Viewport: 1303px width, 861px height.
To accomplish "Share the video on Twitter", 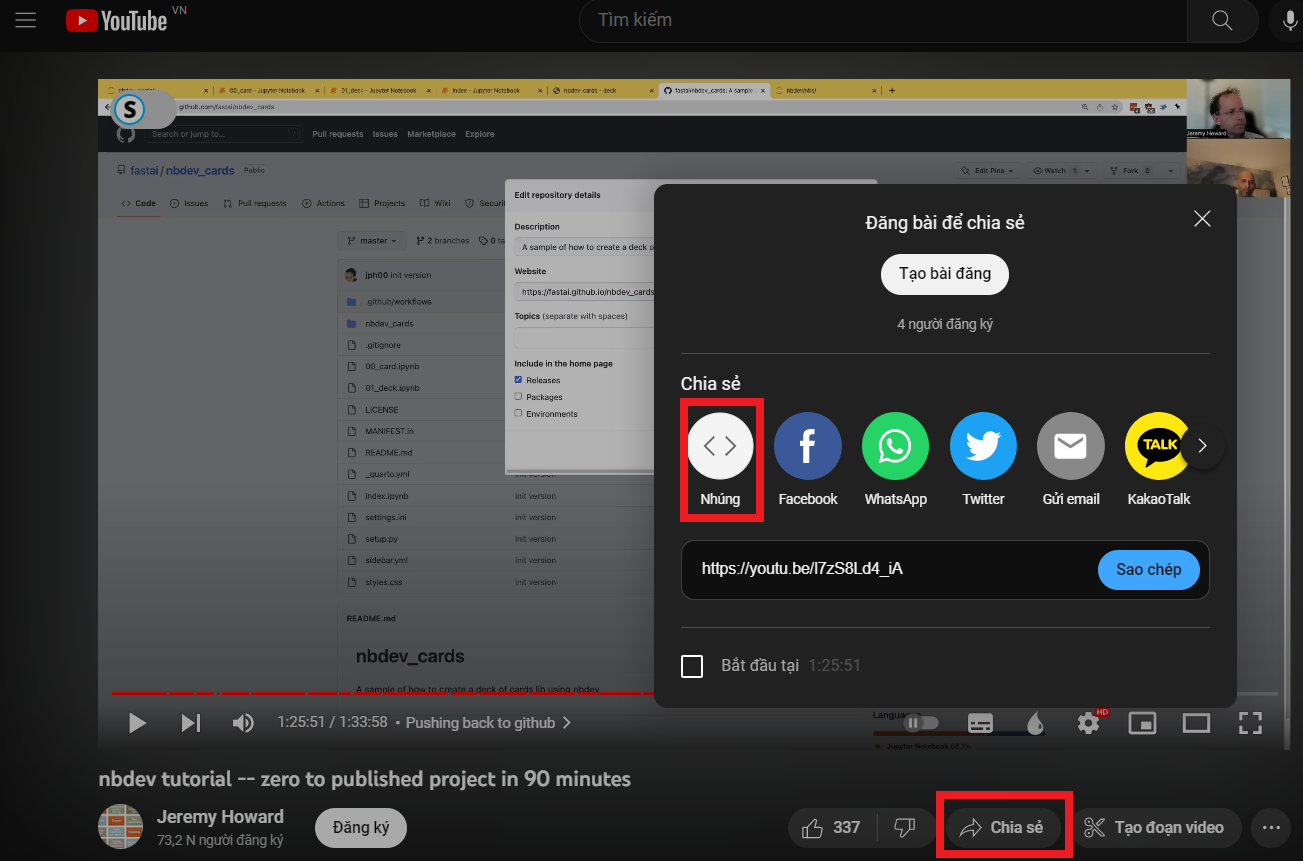I will (983, 459).
